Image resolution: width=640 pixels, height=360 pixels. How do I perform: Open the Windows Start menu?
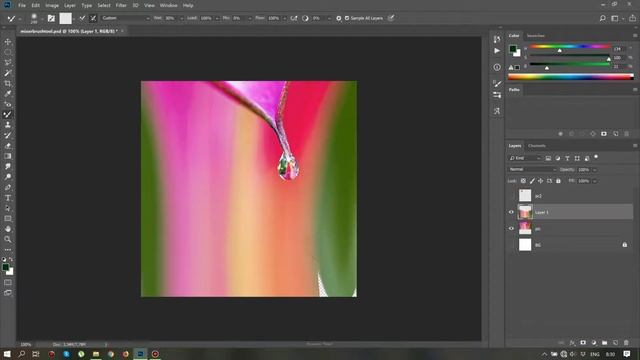7,354
